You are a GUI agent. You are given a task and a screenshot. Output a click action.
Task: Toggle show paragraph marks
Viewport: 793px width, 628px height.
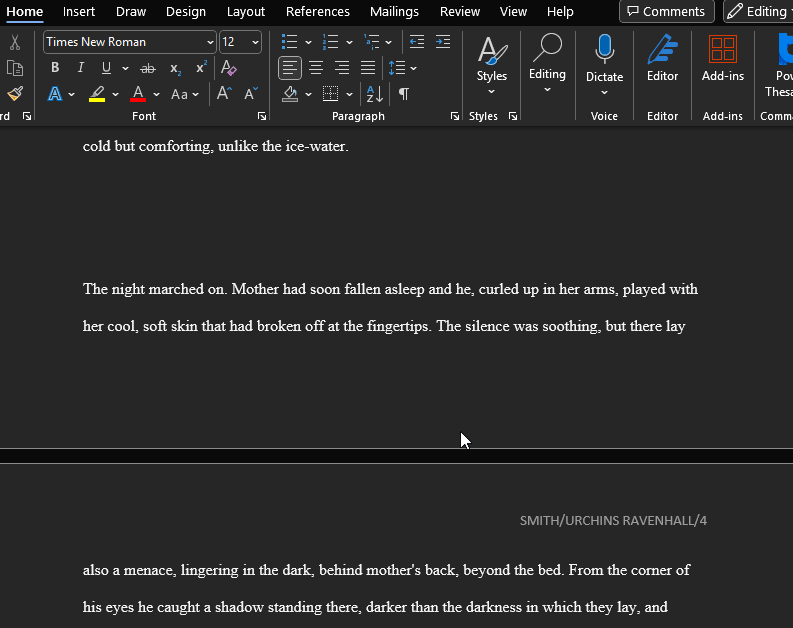tap(404, 94)
